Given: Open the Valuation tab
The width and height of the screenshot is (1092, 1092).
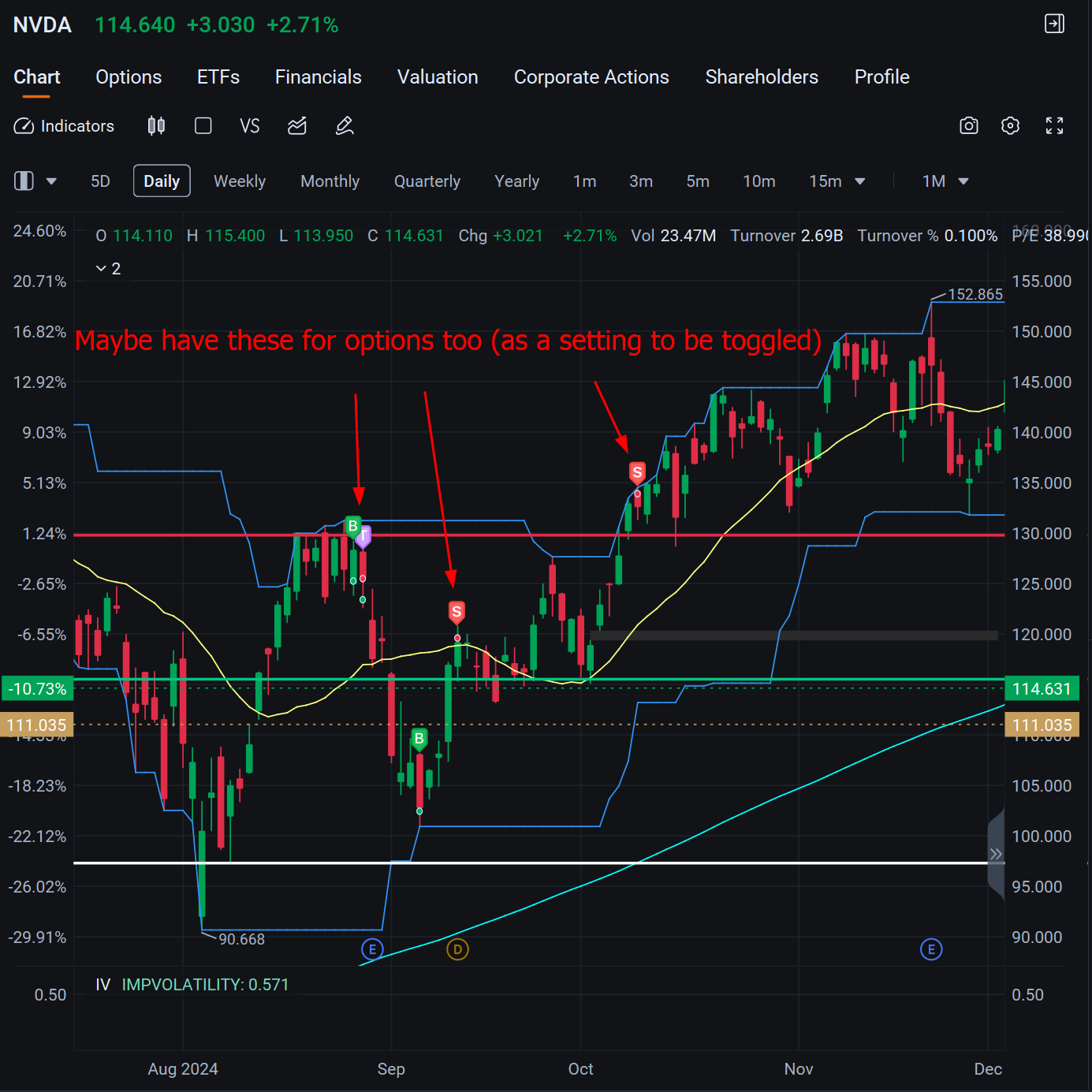Looking at the screenshot, I should pos(438,77).
